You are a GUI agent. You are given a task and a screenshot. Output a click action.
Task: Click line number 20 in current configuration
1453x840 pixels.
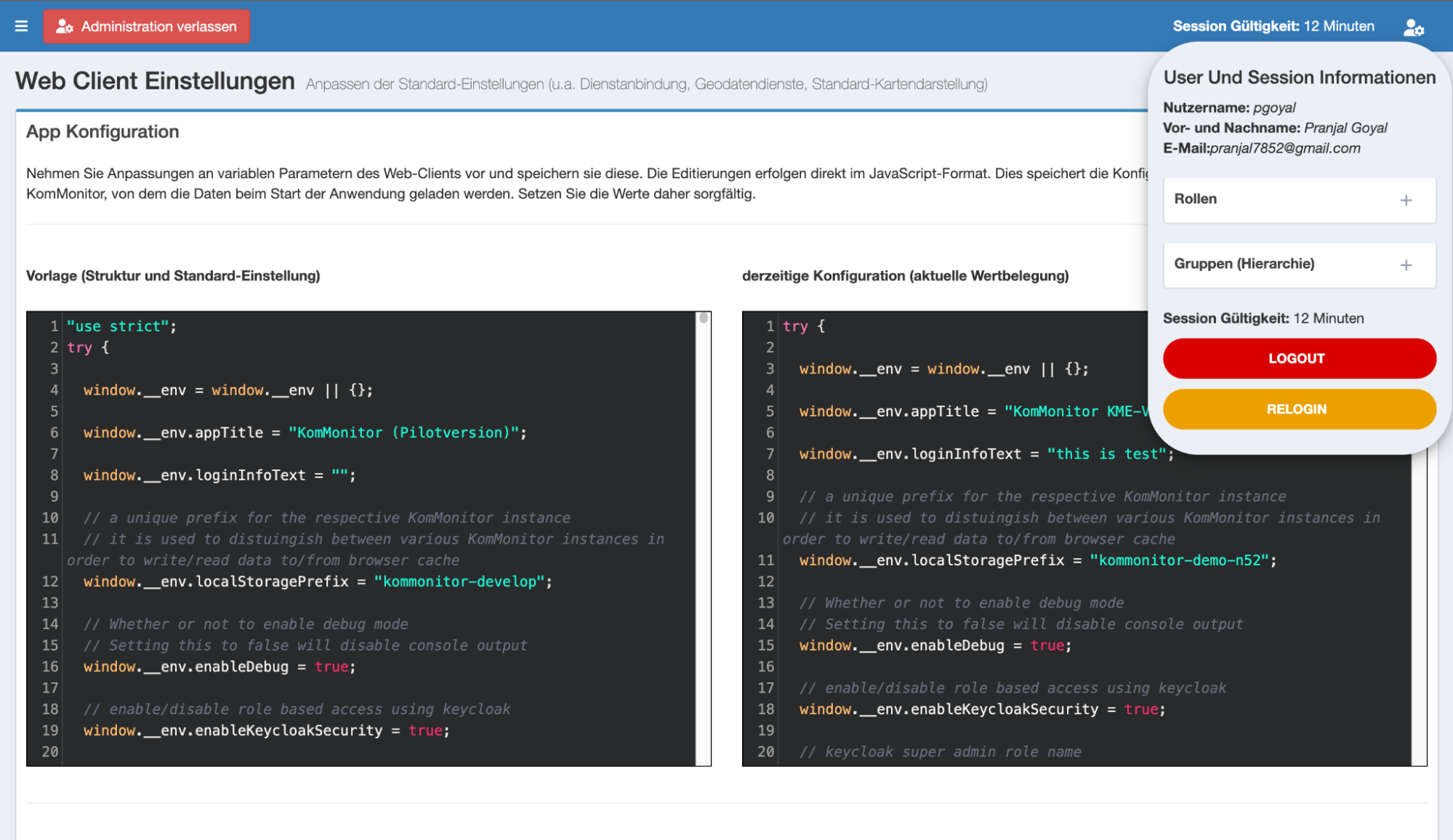(x=765, y=752)
